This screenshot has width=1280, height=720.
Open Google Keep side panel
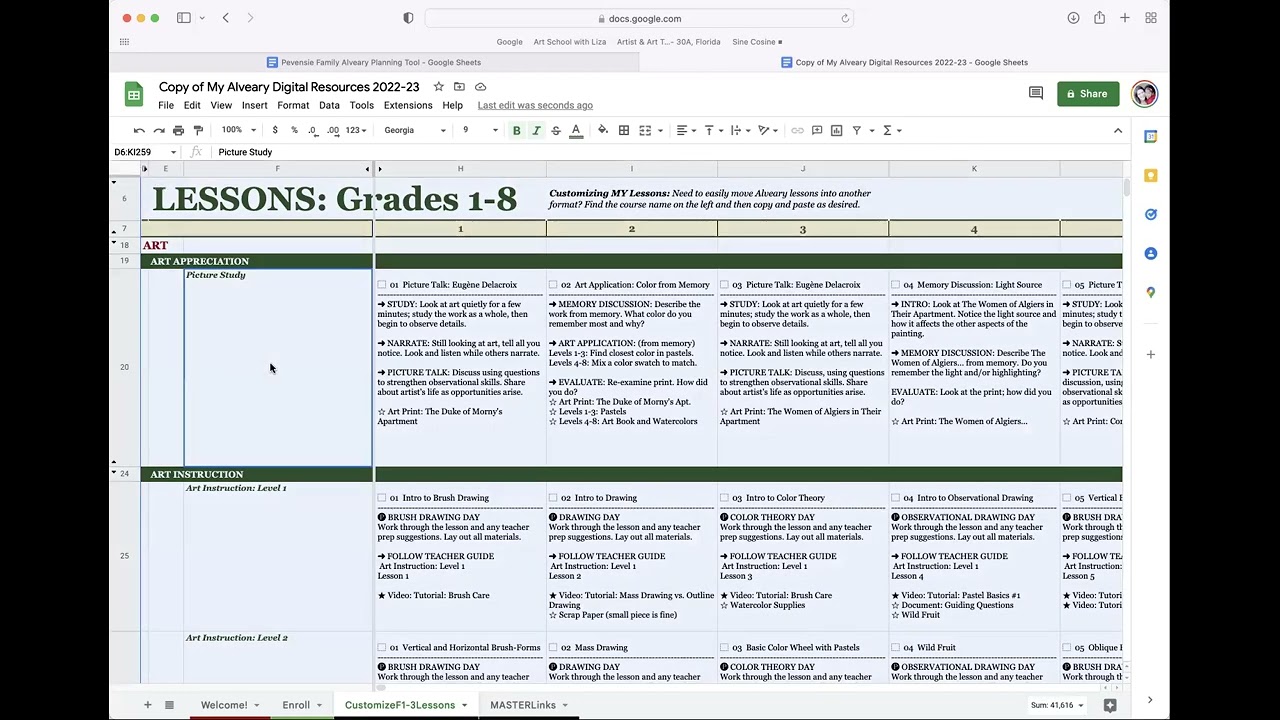[x=1151, y=176]
